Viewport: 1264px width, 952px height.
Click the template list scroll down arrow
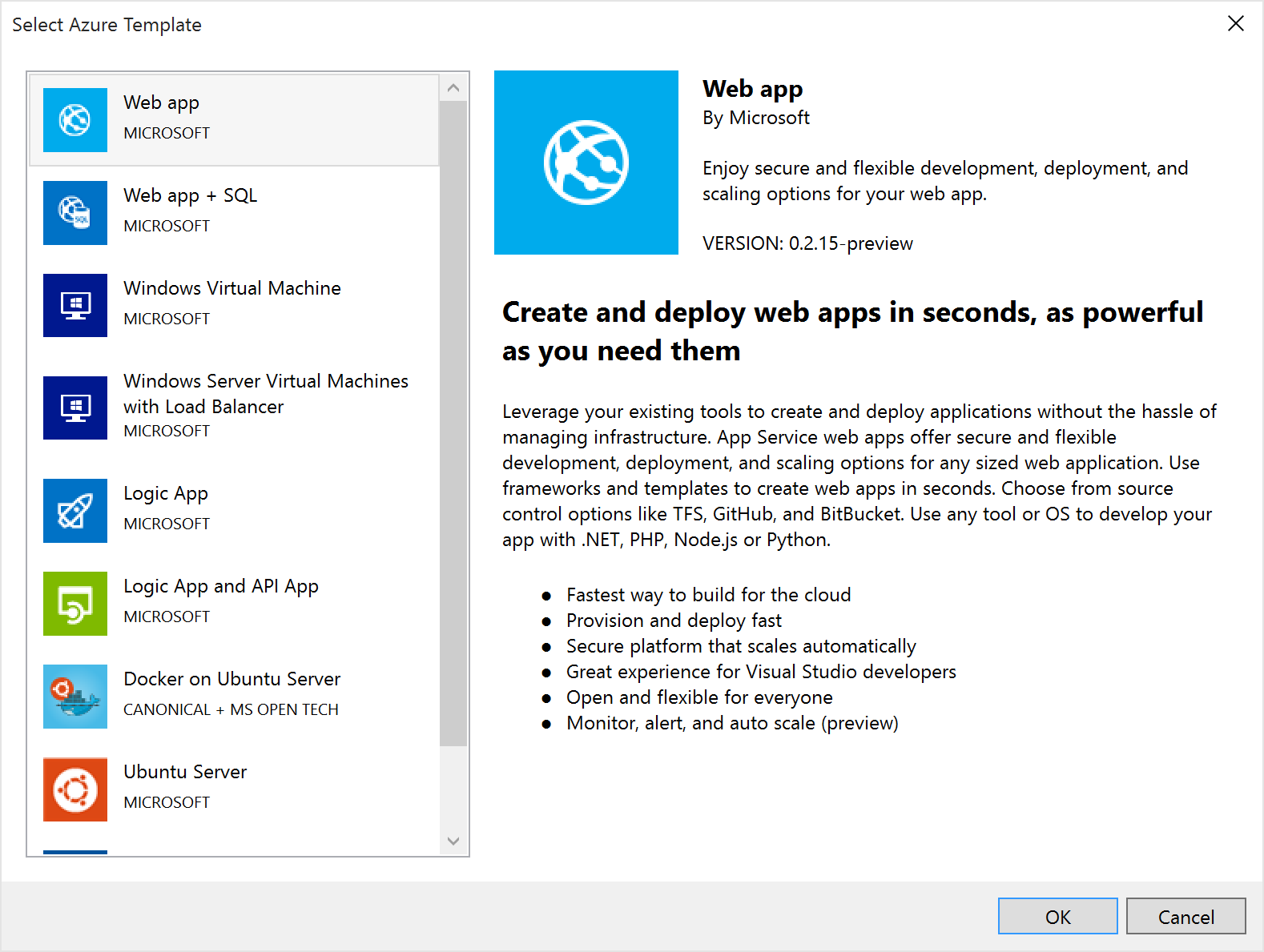click(453, 841)
